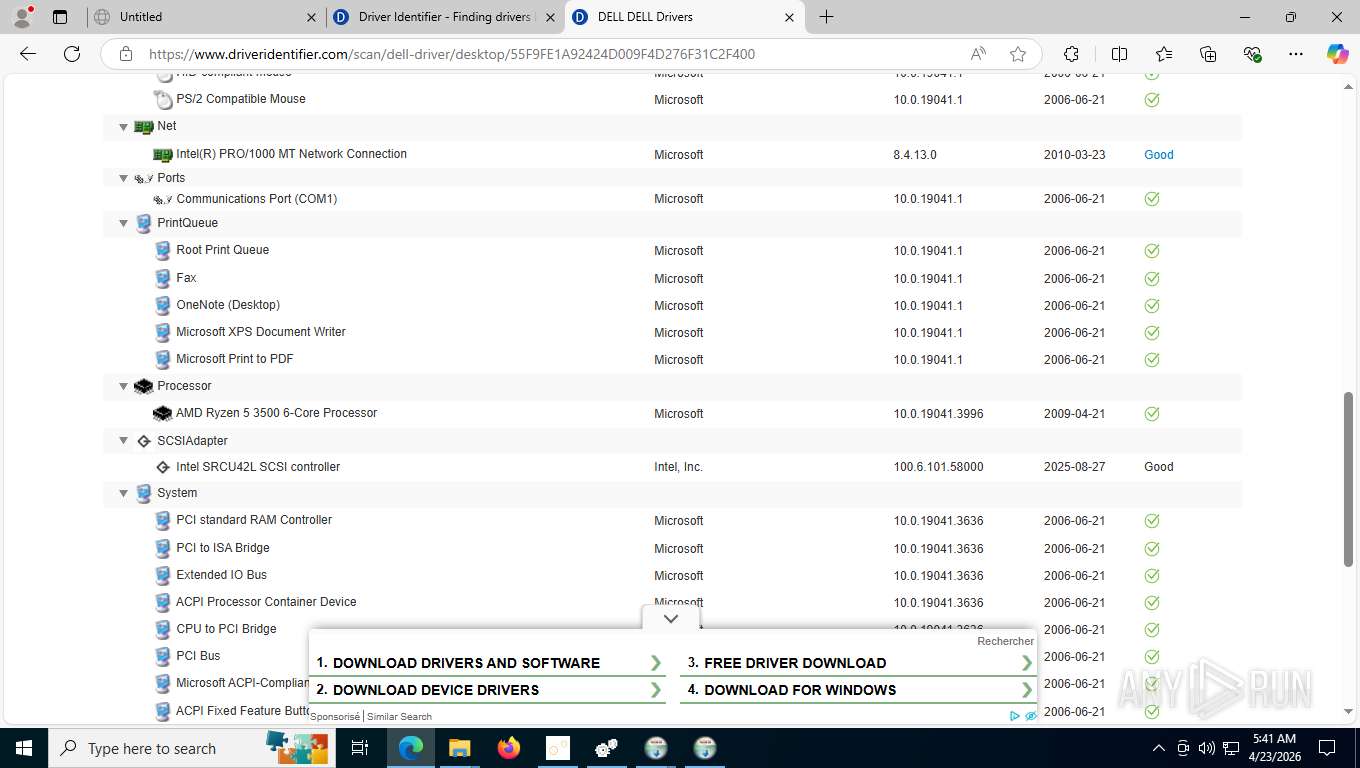Open the Copilot sidebar icon

point(1337,54)
